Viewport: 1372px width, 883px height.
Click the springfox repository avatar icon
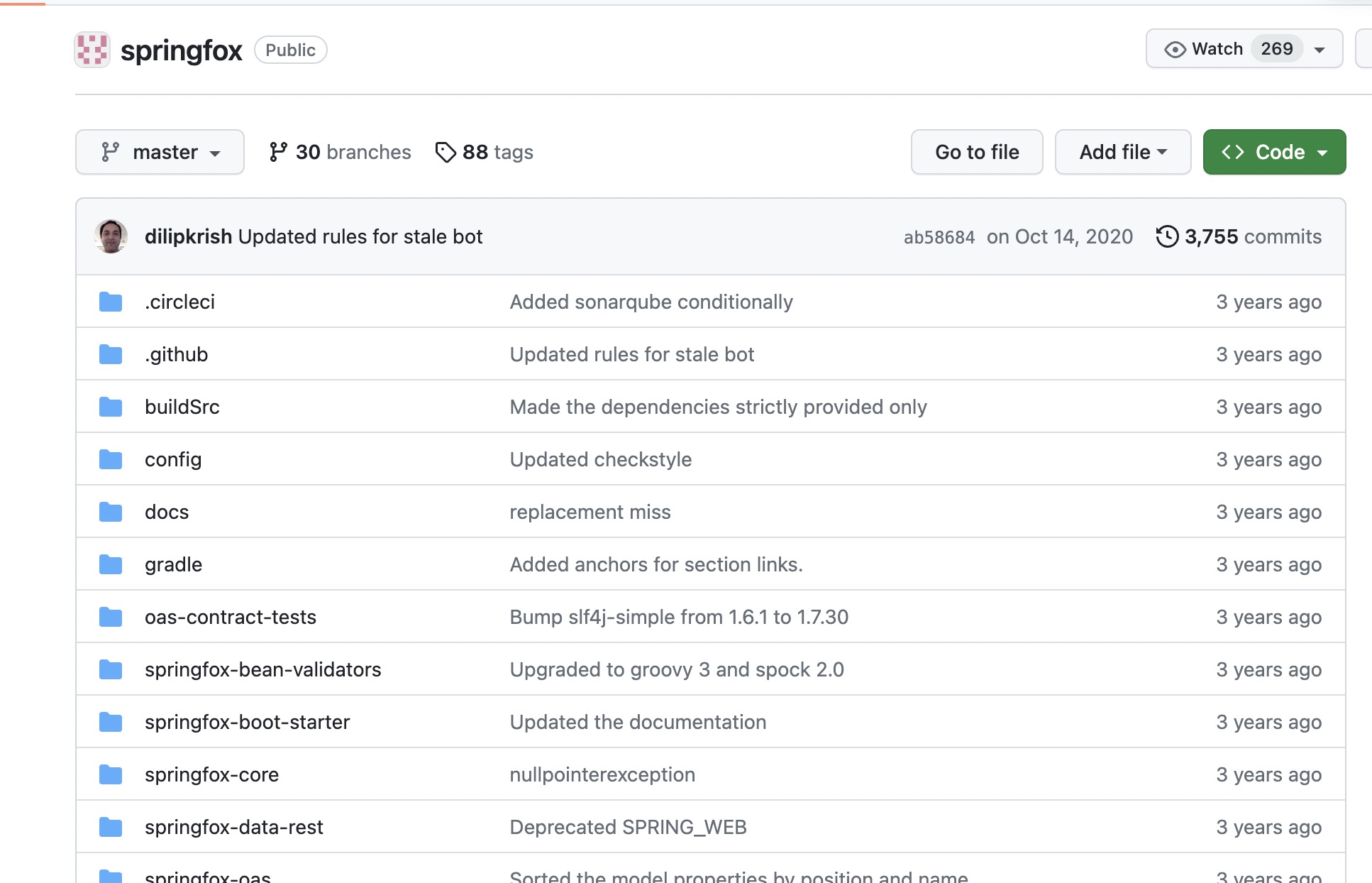[x=92, y=50]
